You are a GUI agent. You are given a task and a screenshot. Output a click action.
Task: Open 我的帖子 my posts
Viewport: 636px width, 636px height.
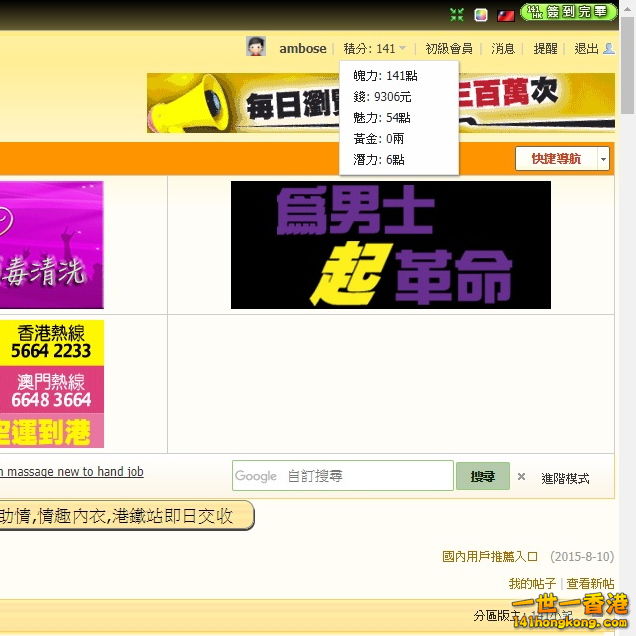click(x=532, y=584)
